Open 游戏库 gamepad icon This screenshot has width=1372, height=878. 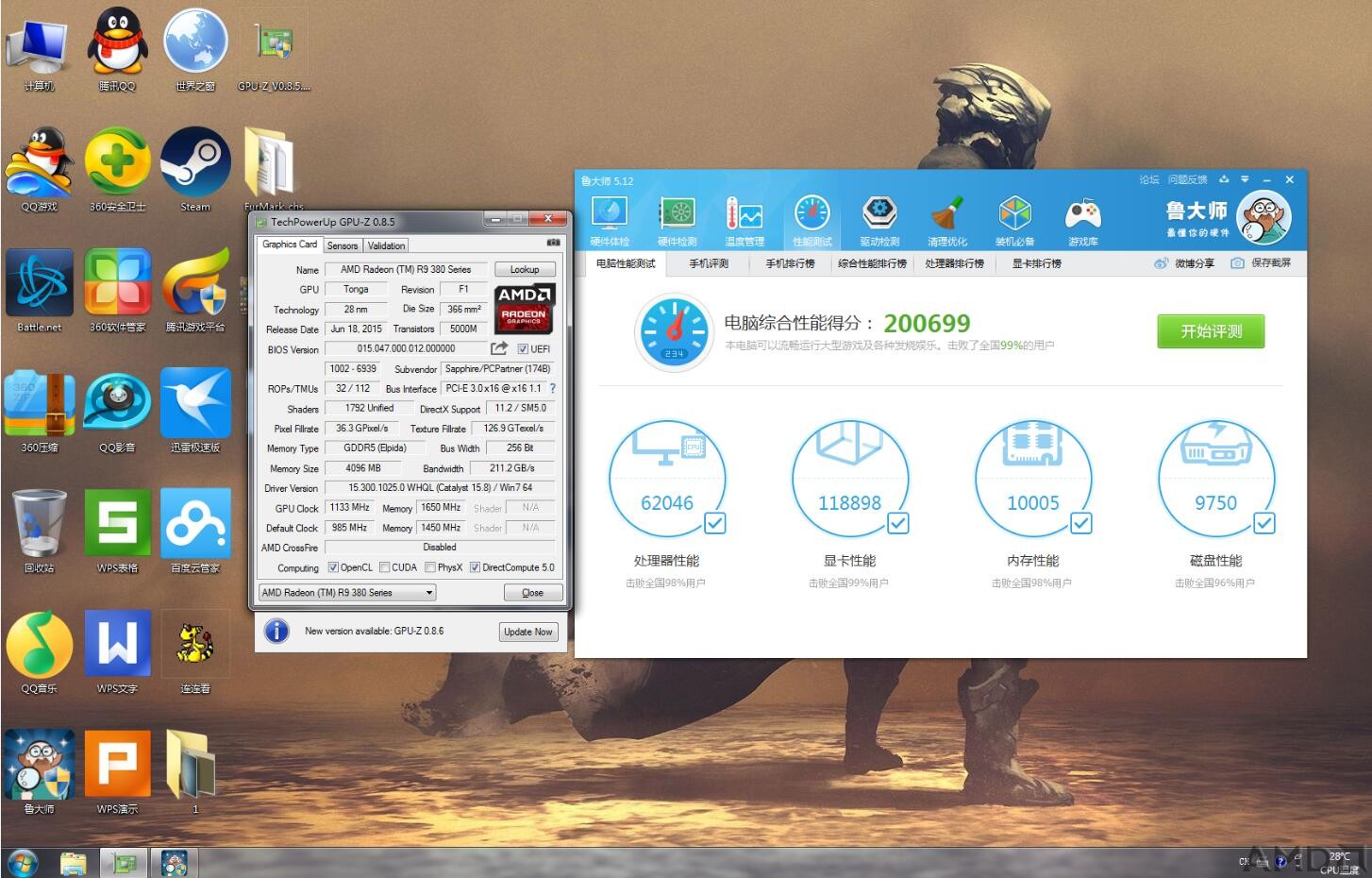(x=1082, y=221)
